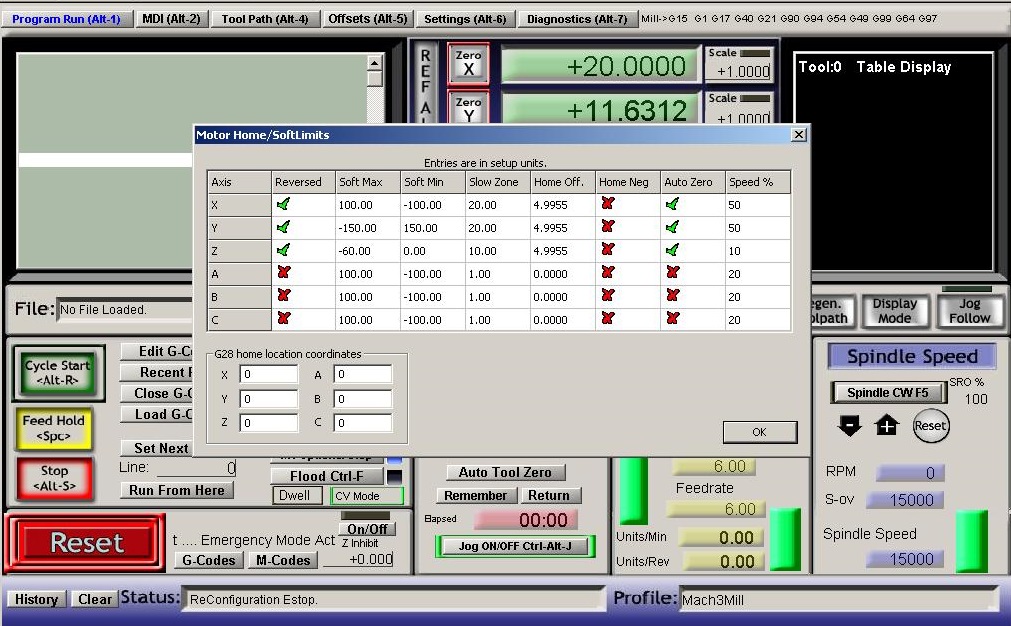This screenshot has height=626, width=1011.
Task: Confirm soft limits with OK button
Action: (760, 432)
